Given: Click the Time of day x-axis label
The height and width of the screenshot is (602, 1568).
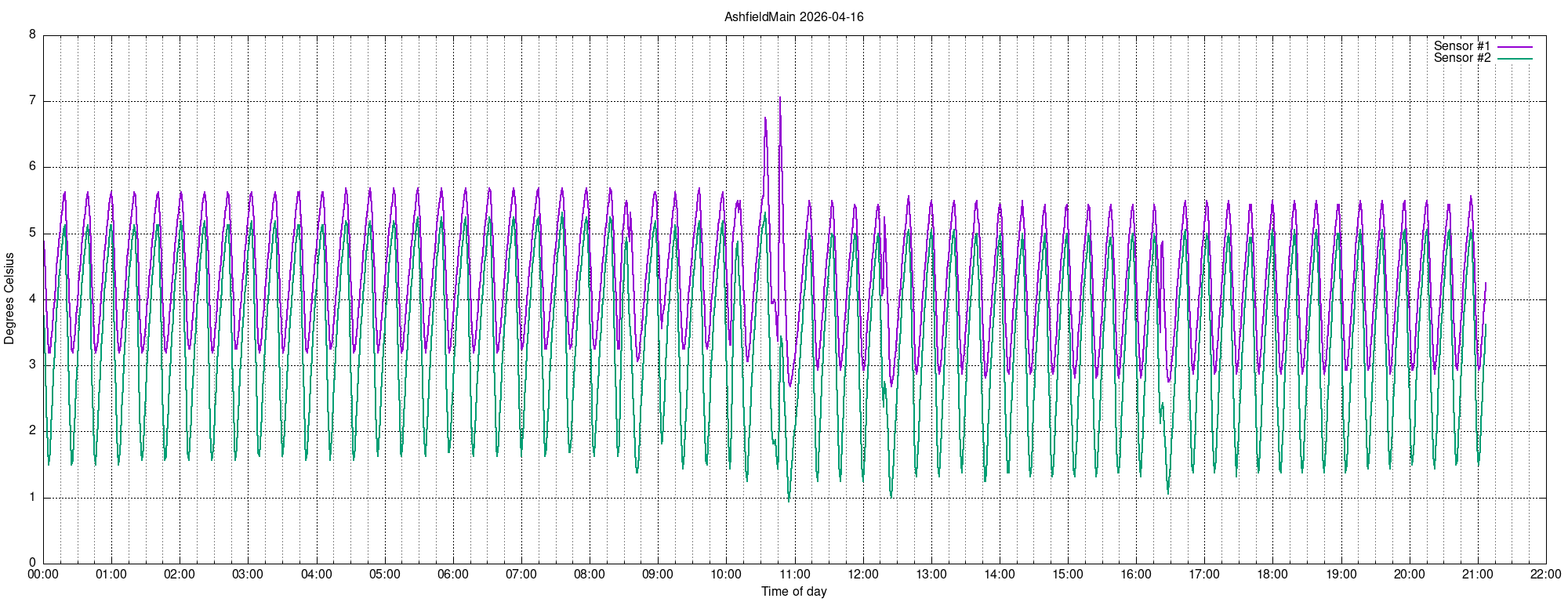Looking at the screenshot, I should coord(793,592).
